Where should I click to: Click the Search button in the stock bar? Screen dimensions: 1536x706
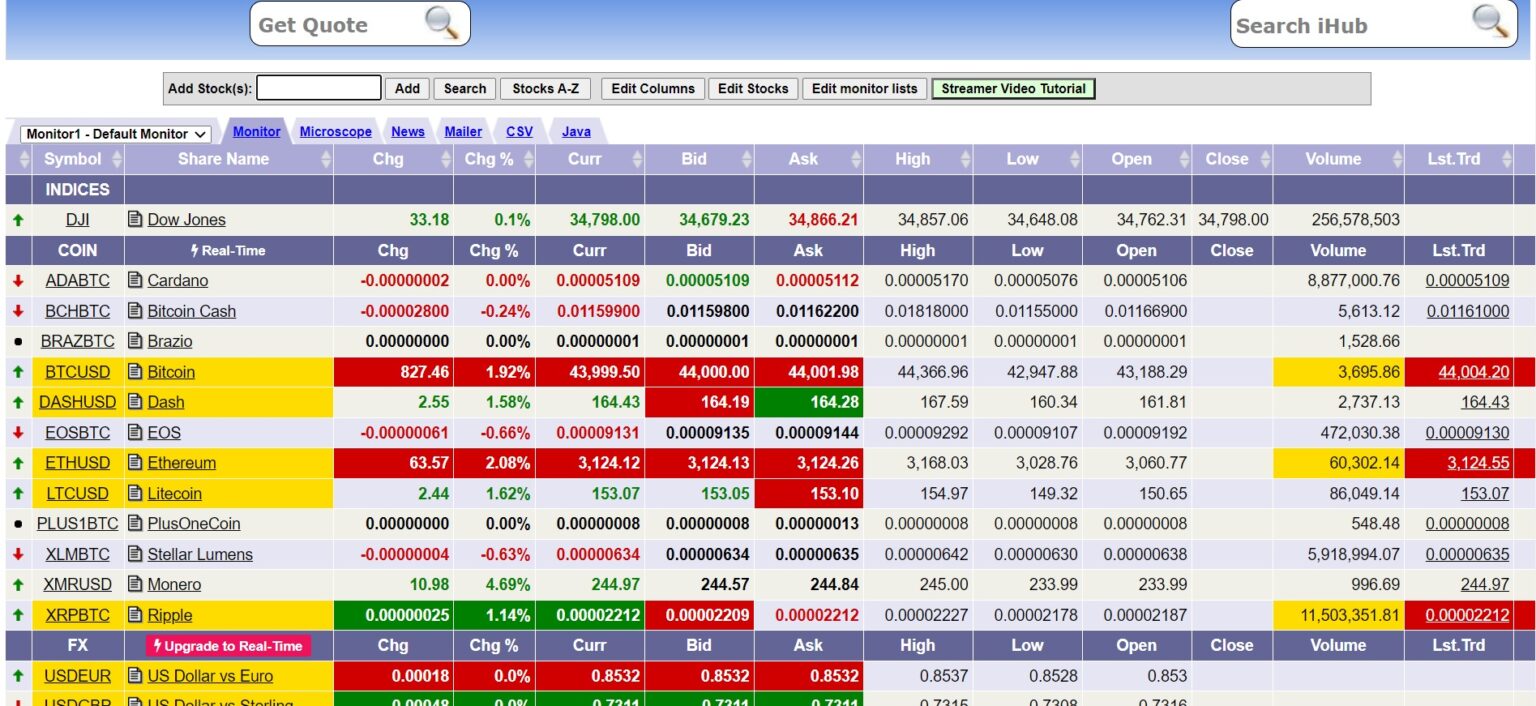(x=465, y=88)
